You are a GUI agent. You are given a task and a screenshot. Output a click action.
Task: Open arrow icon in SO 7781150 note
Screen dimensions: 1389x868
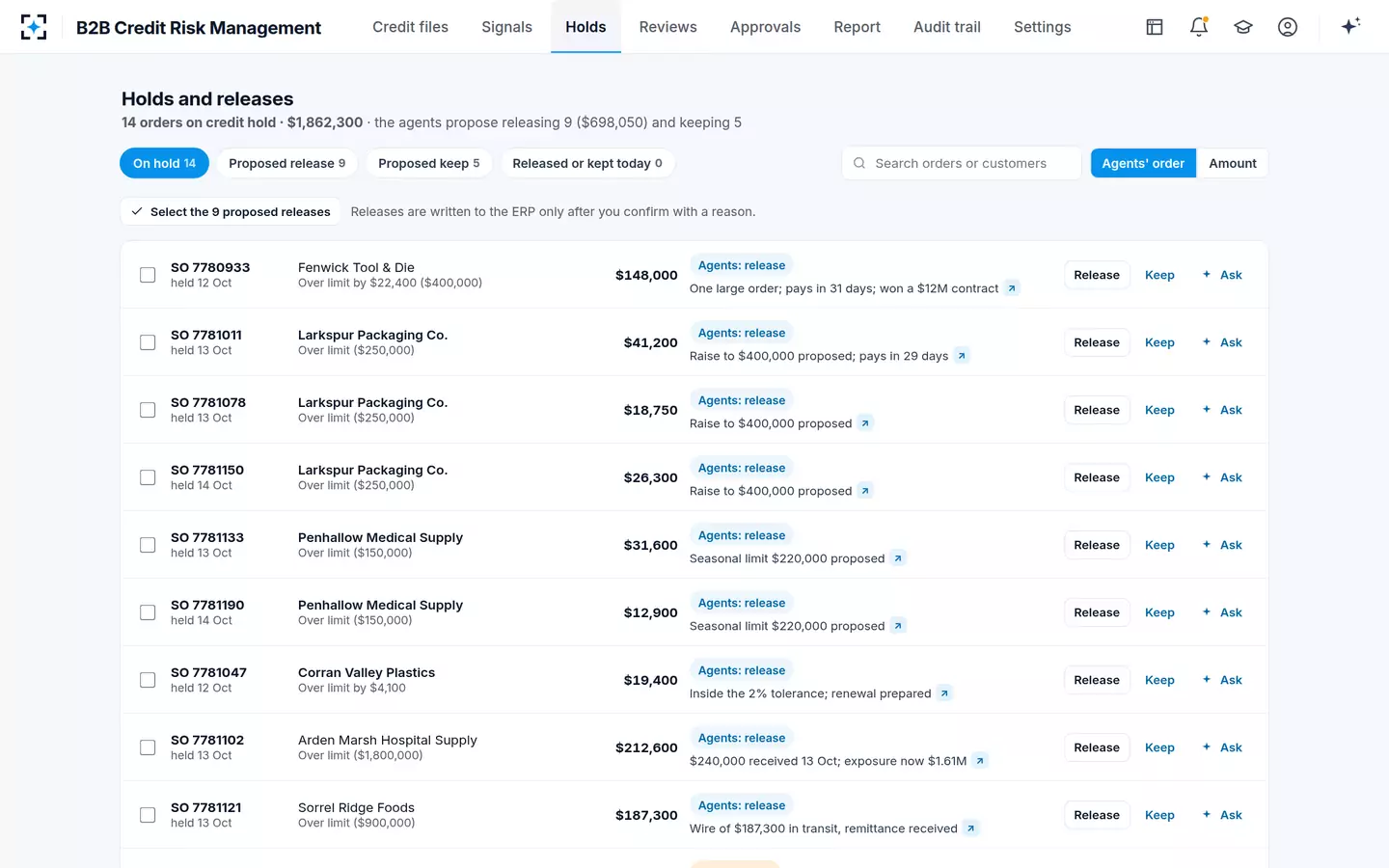coord(865,491)
